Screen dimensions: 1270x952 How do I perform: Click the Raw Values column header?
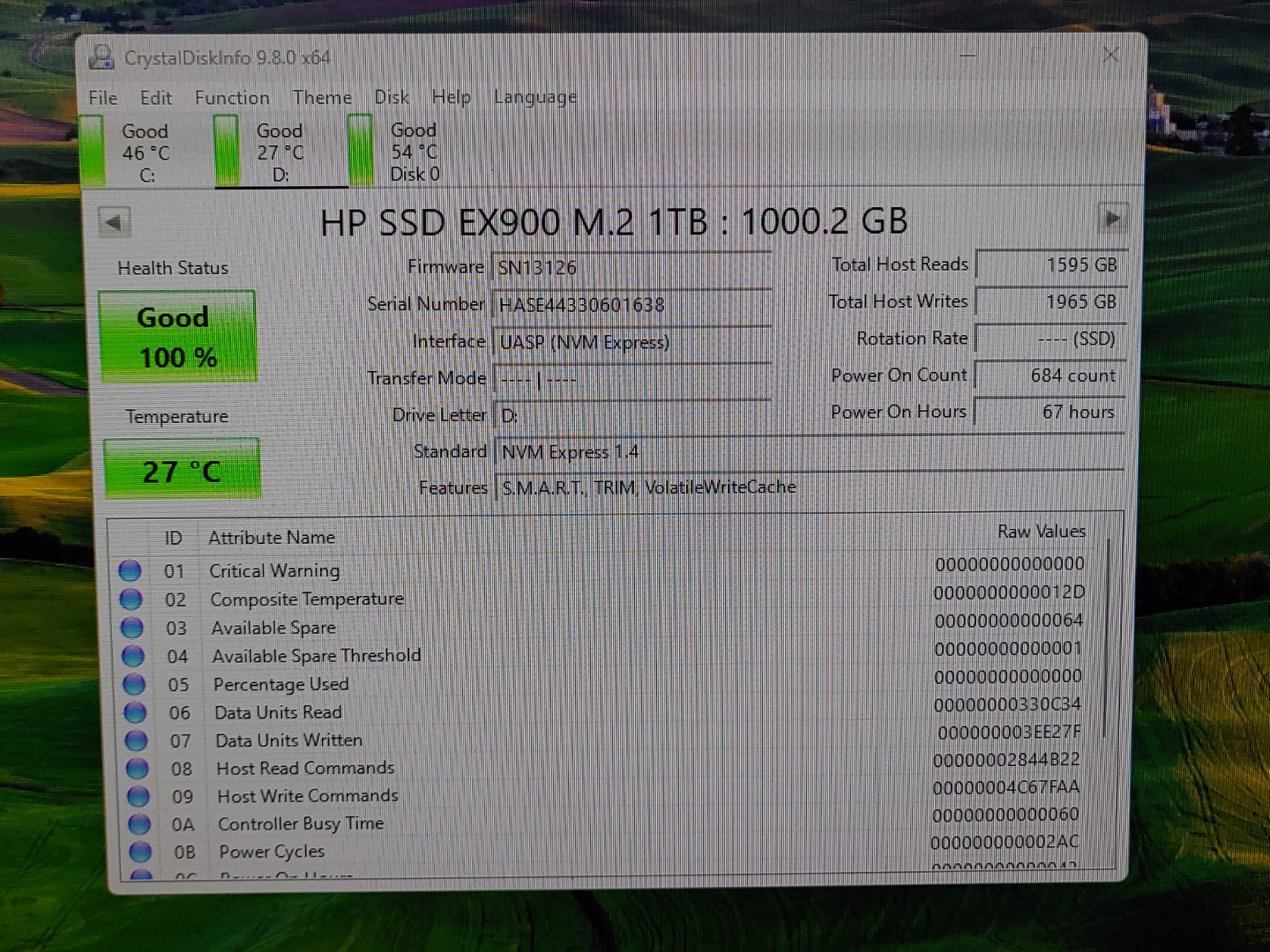pos(1042,532)
